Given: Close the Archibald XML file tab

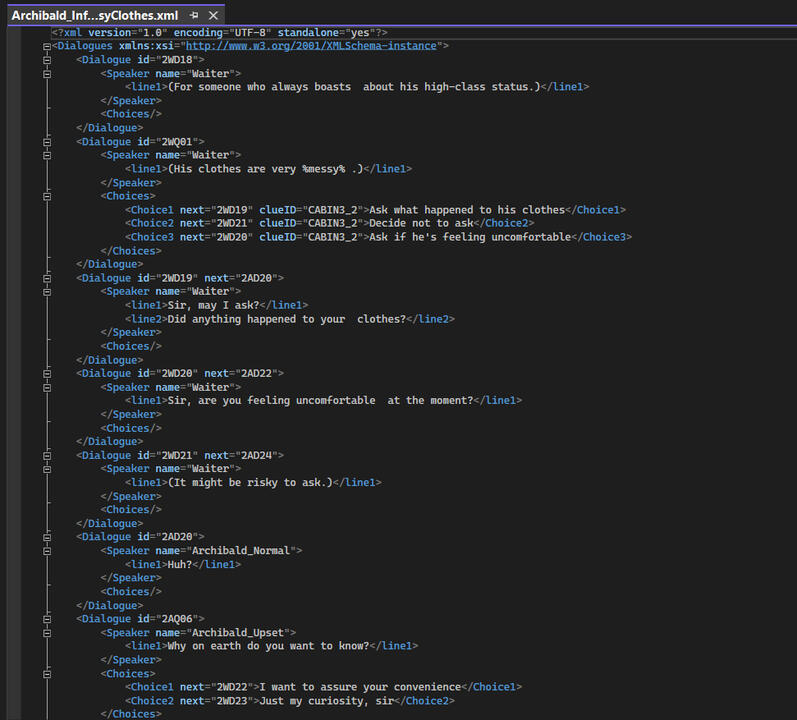Looking at the screenshot, I should point(212,16).
